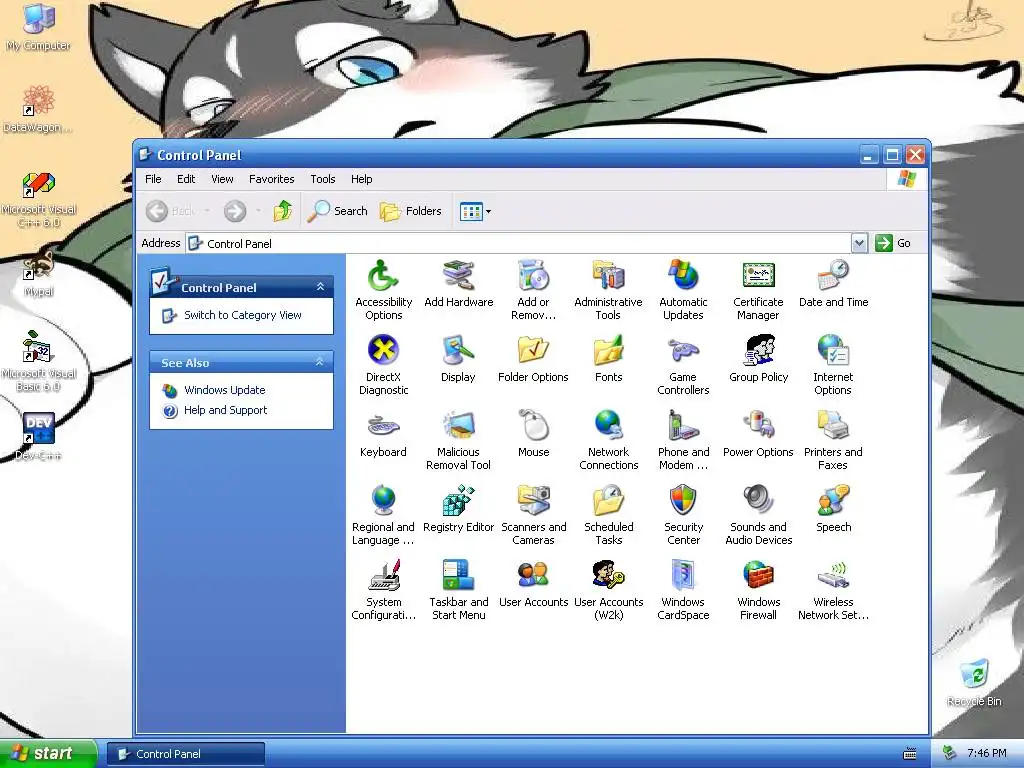Screen dimensions: 1024x768
Task: Open the Tools menu
Action: (323, 179)
